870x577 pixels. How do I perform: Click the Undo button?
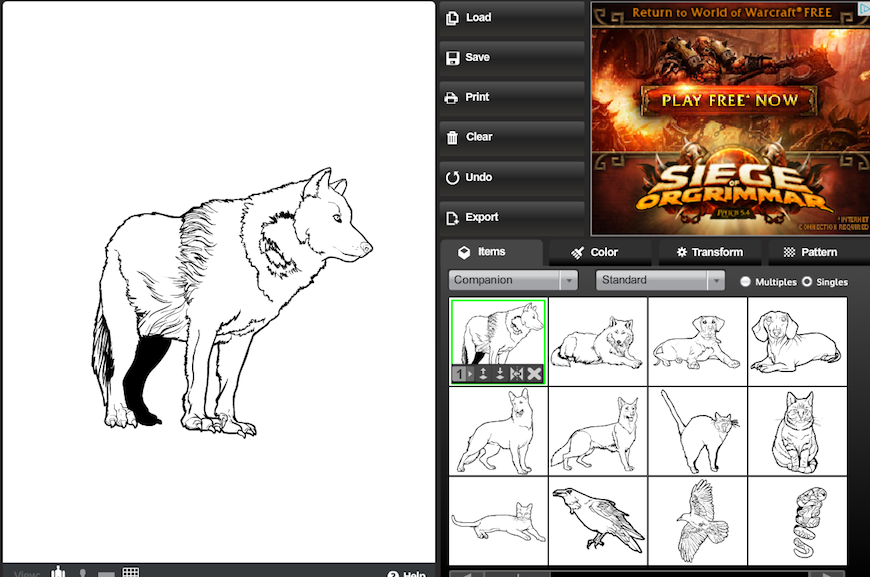511,177
